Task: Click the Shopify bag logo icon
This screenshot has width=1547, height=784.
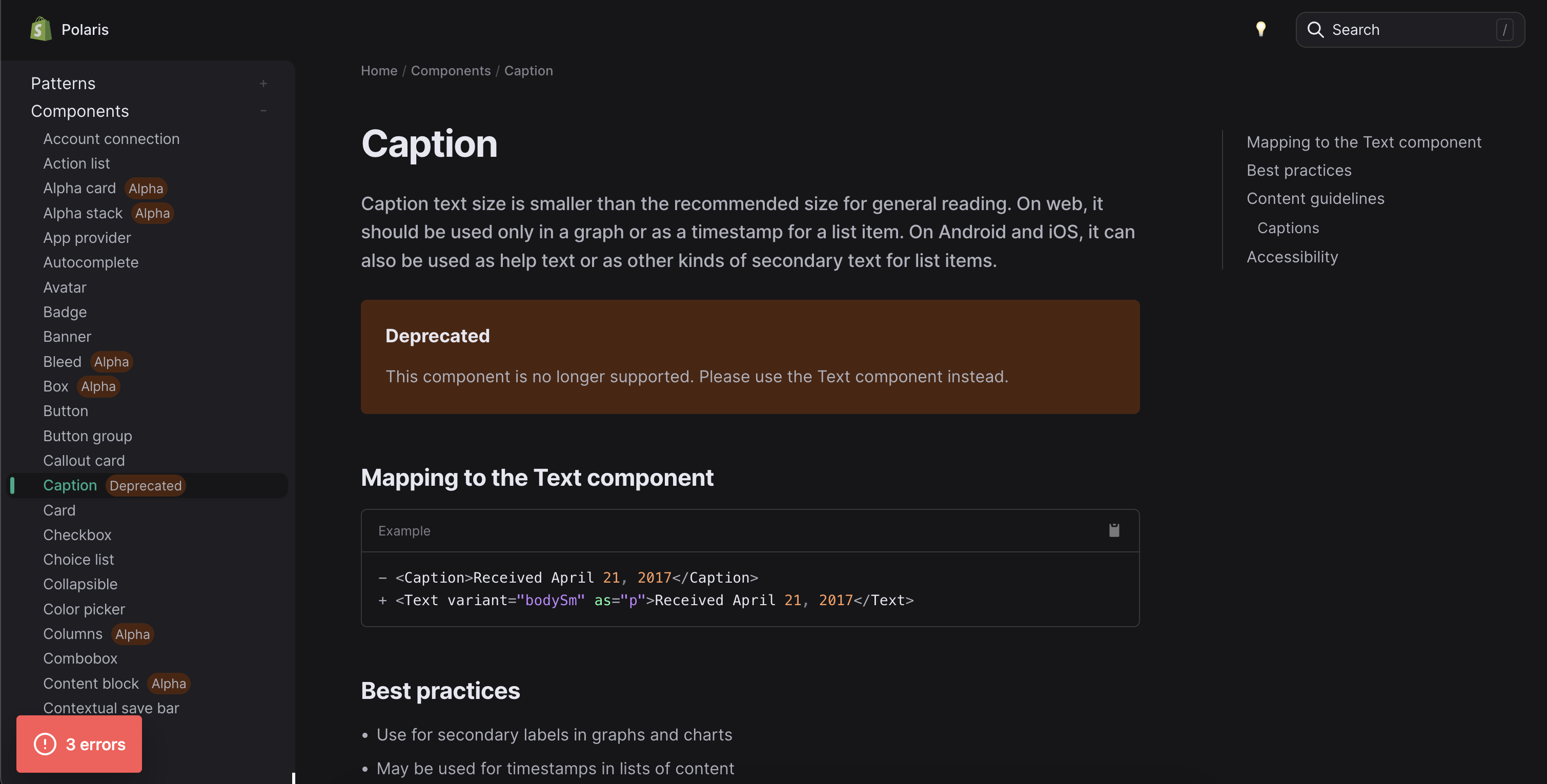Action: pos(41,29)
